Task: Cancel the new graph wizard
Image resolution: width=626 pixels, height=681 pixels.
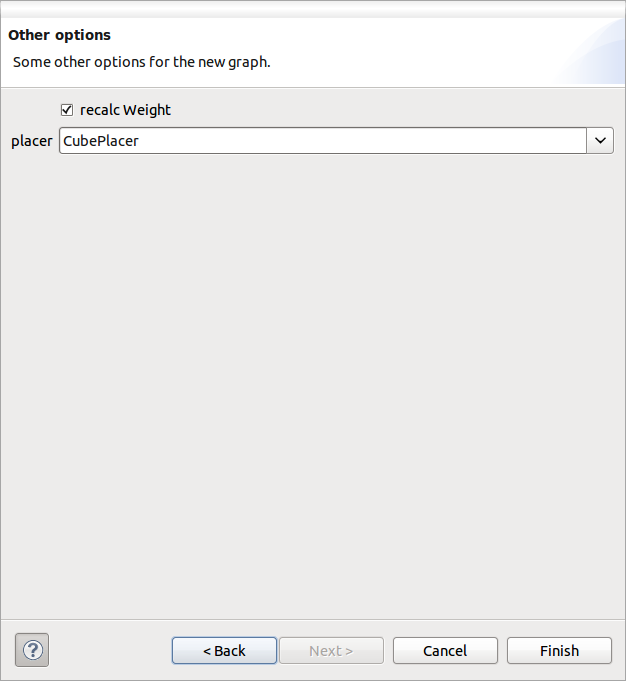Action: click(445, 650)
